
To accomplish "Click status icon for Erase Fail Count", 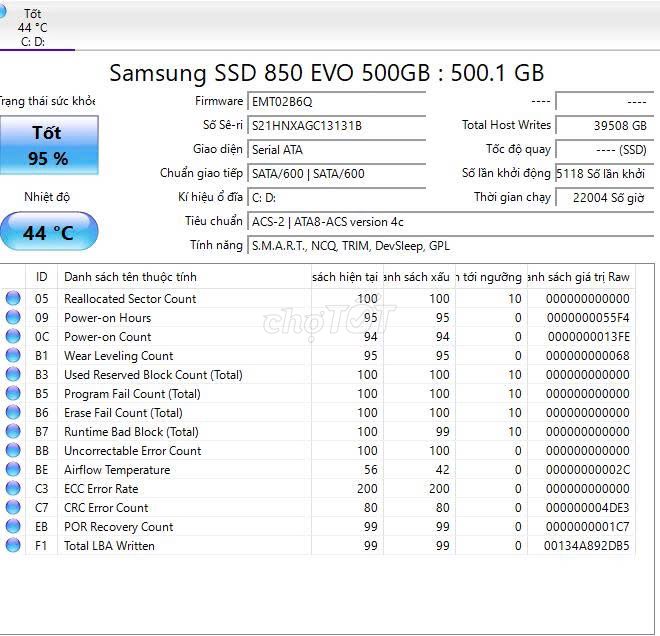I will point(13,412).
